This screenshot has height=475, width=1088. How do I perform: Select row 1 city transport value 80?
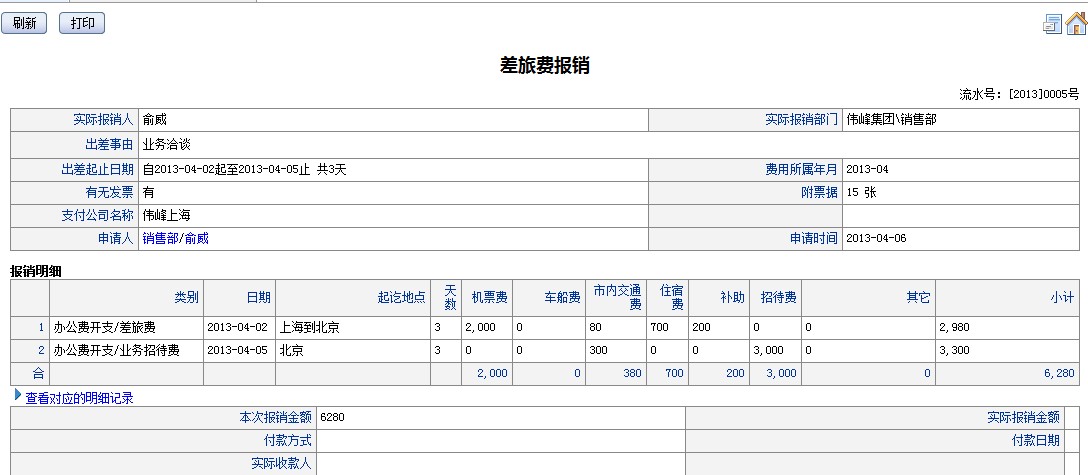[596, 327]
